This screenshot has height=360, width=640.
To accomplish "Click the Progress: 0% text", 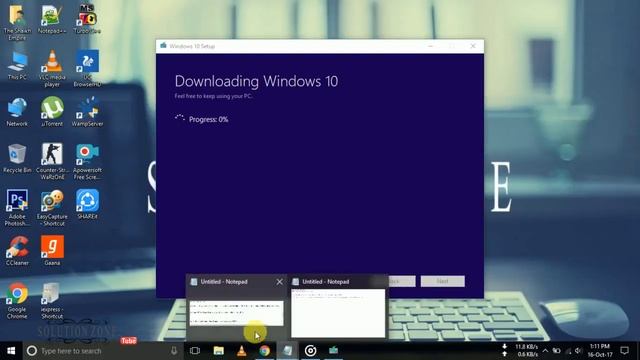I will [x=209, y=120].
